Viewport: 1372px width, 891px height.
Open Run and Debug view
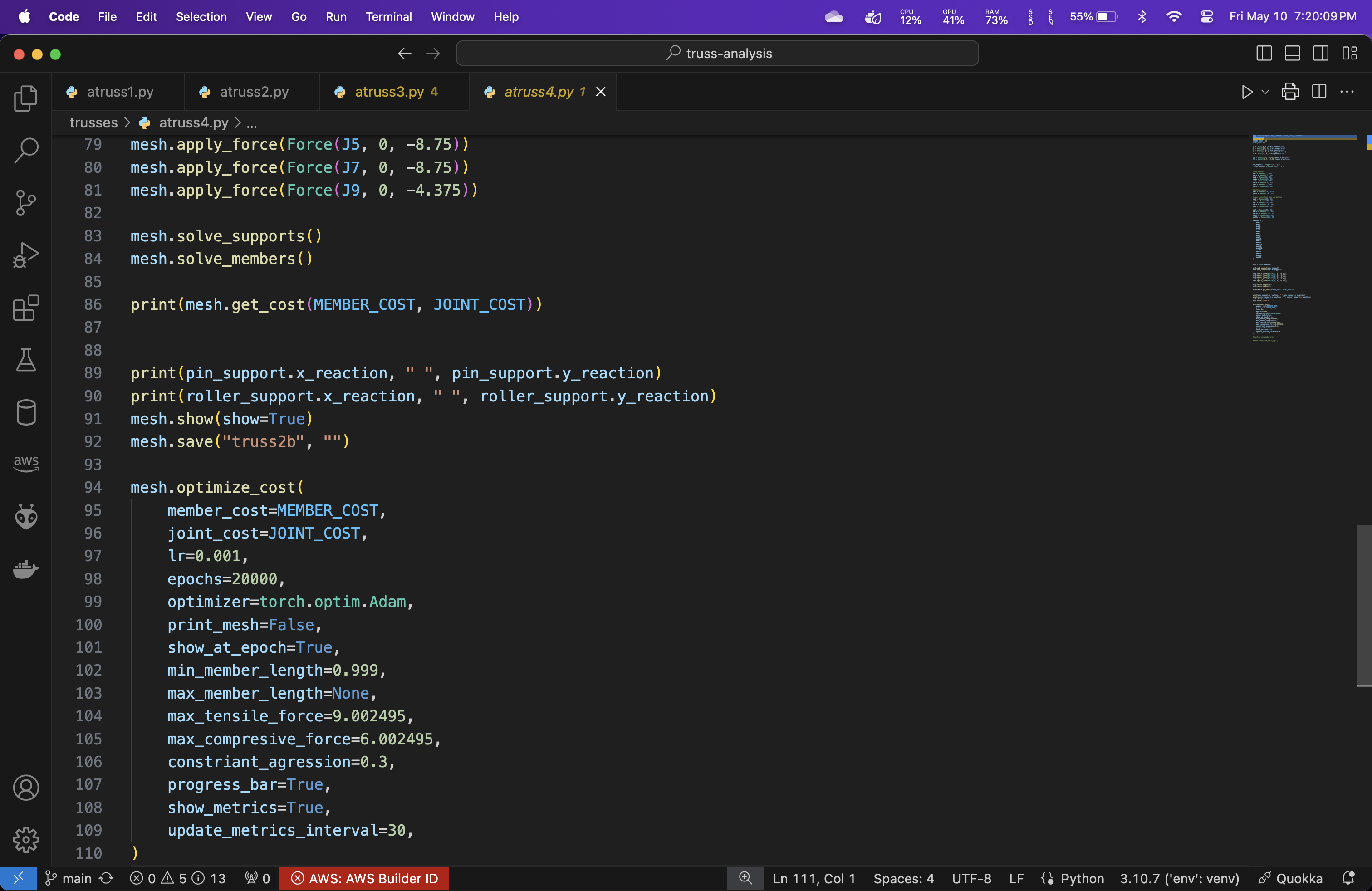pyautogui.click(x=26, y=255)
